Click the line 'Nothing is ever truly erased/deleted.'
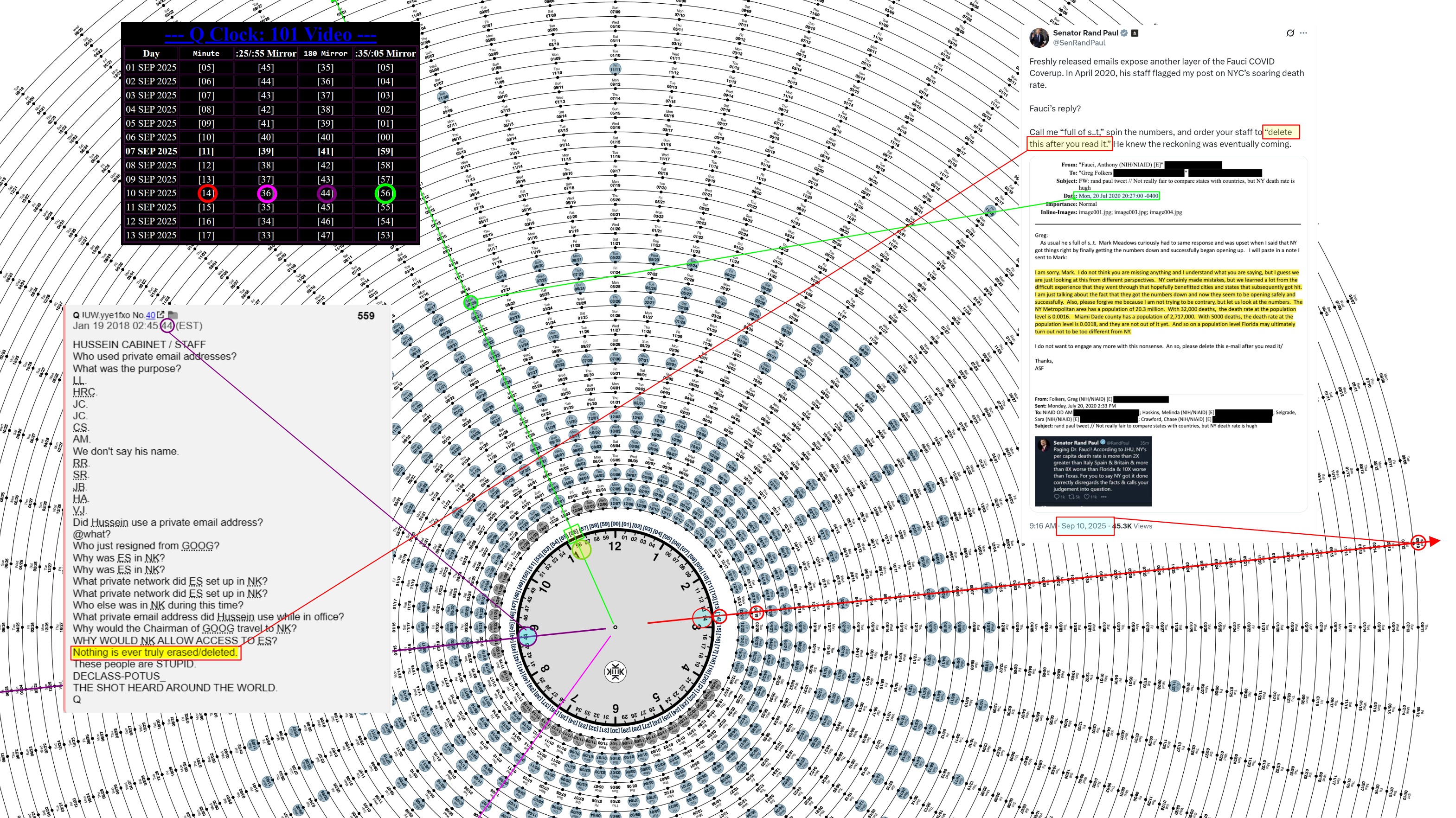The image size is (1456, 818). point(155,652)
